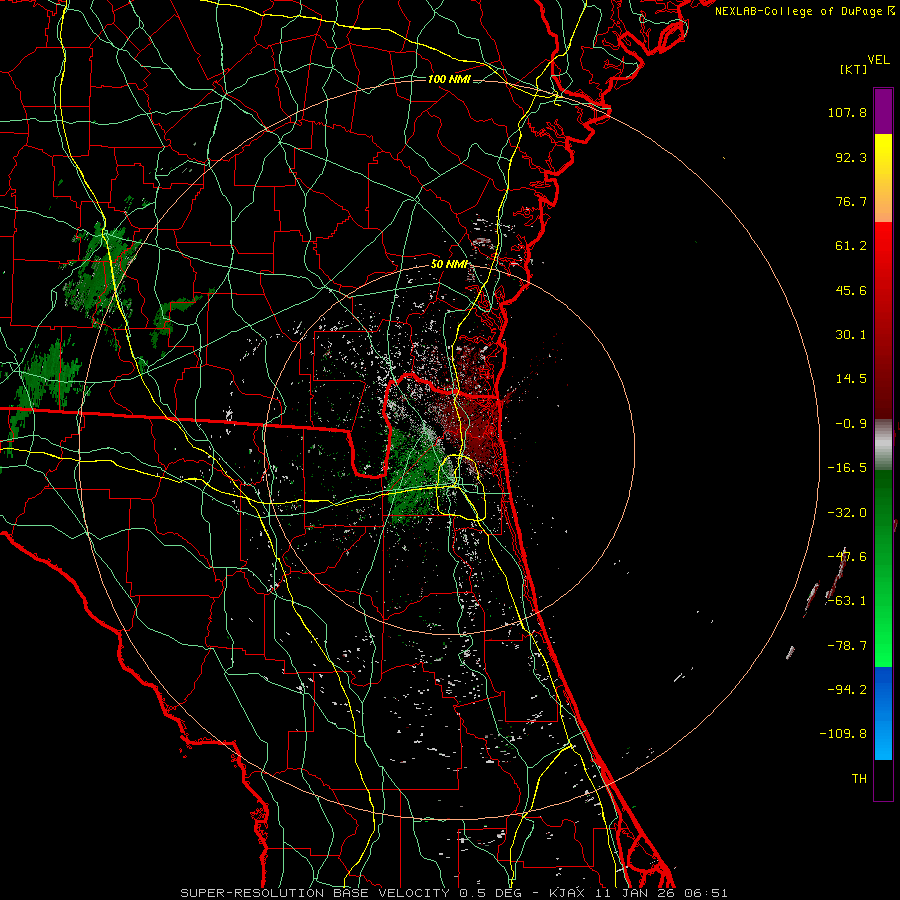Click the 50 NMI range ring label
Viewport: 900px width, 900px height.
coord(449,264)
